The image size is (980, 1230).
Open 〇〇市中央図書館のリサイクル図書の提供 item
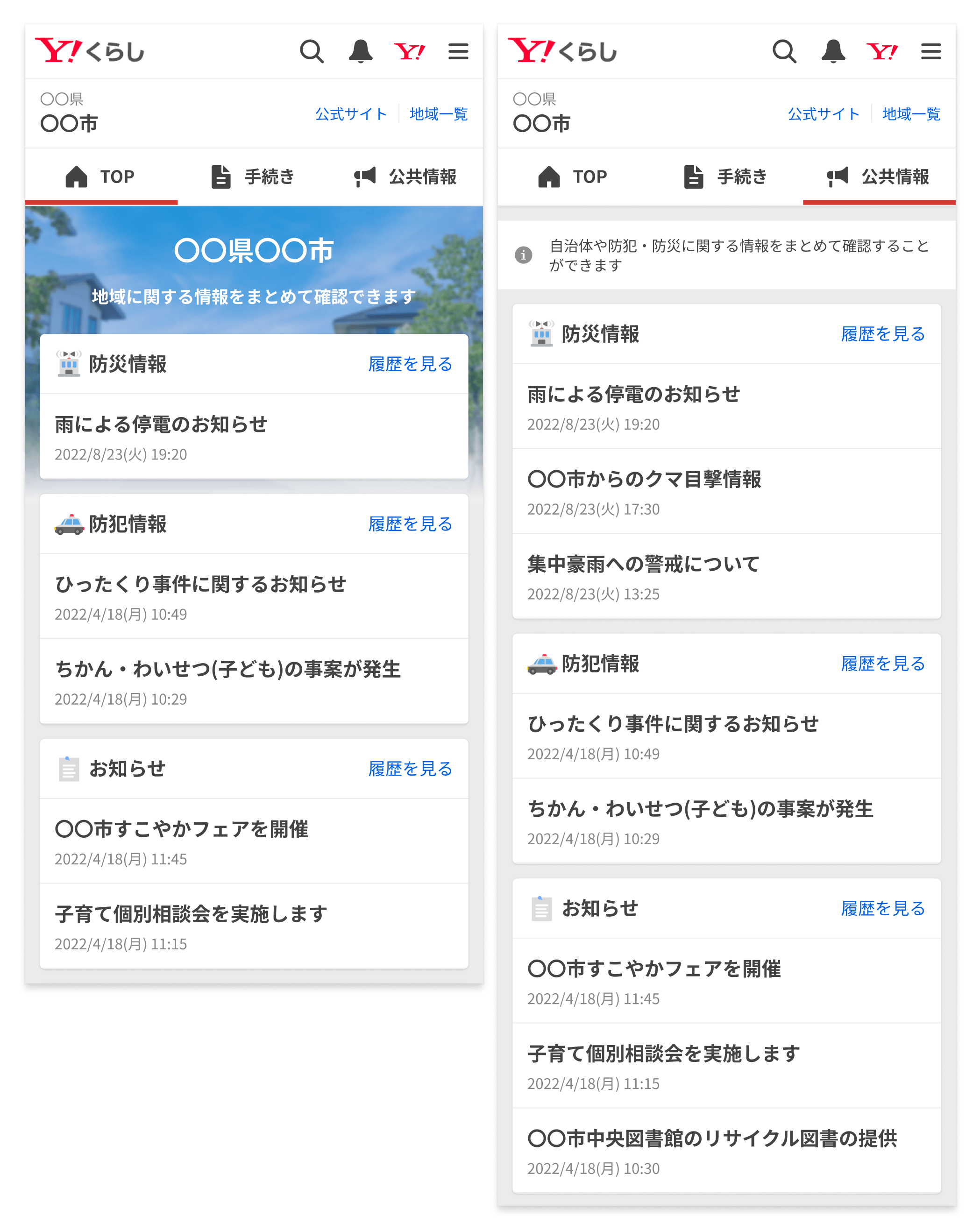coord(726,1151)
